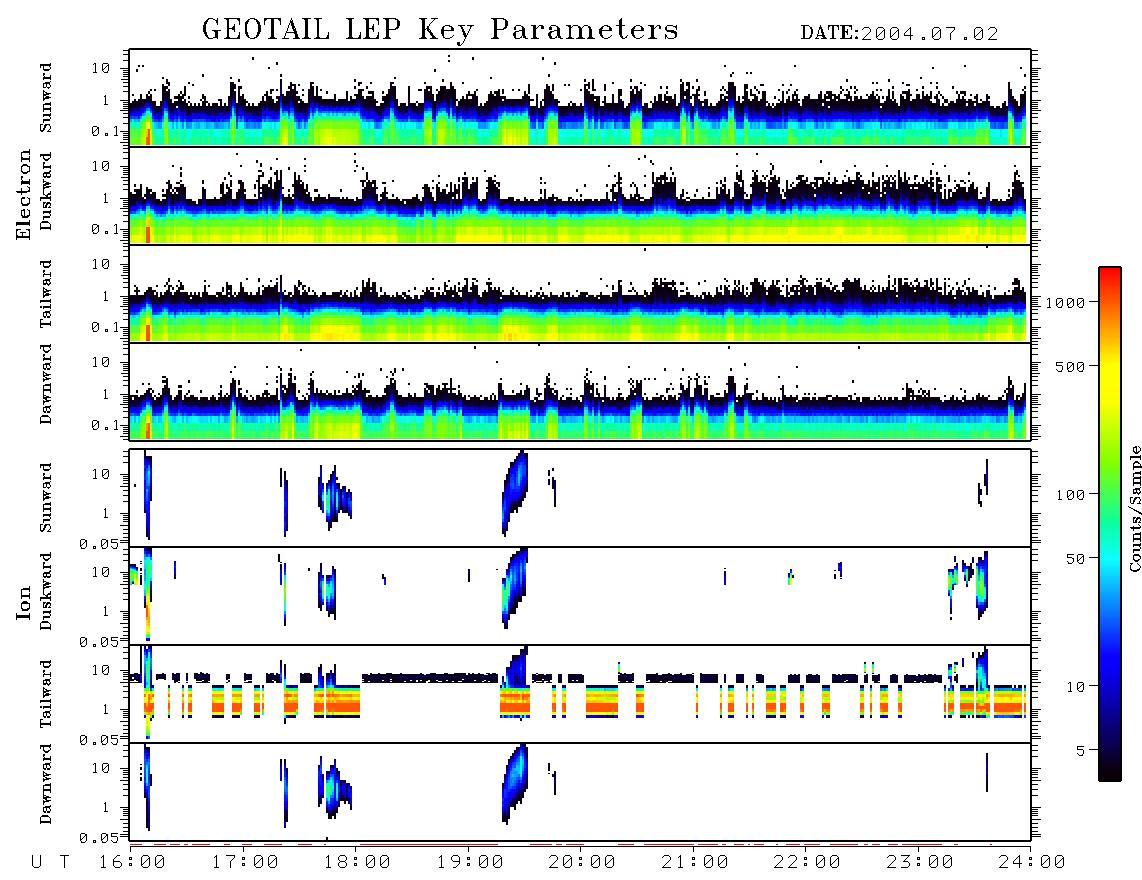The width and height of the screenshot is (1142, 880).
Task: Click the 21:00 time axis label
Action: coord(695,862)
